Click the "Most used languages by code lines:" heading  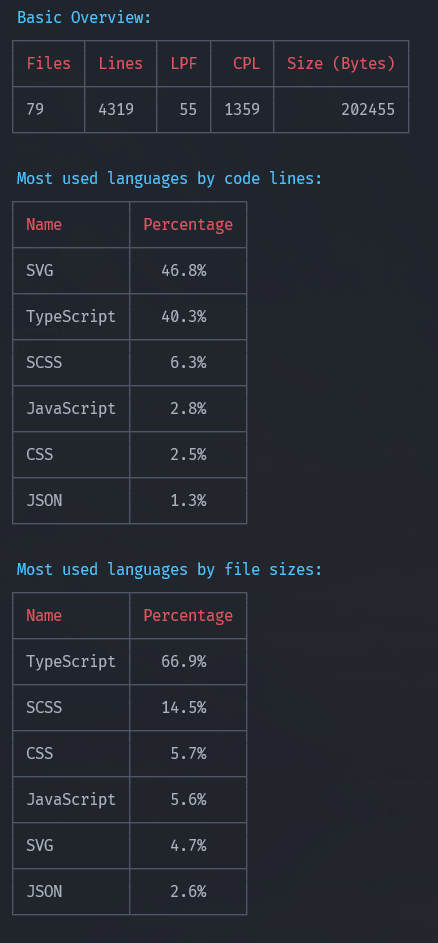point(170,178)
